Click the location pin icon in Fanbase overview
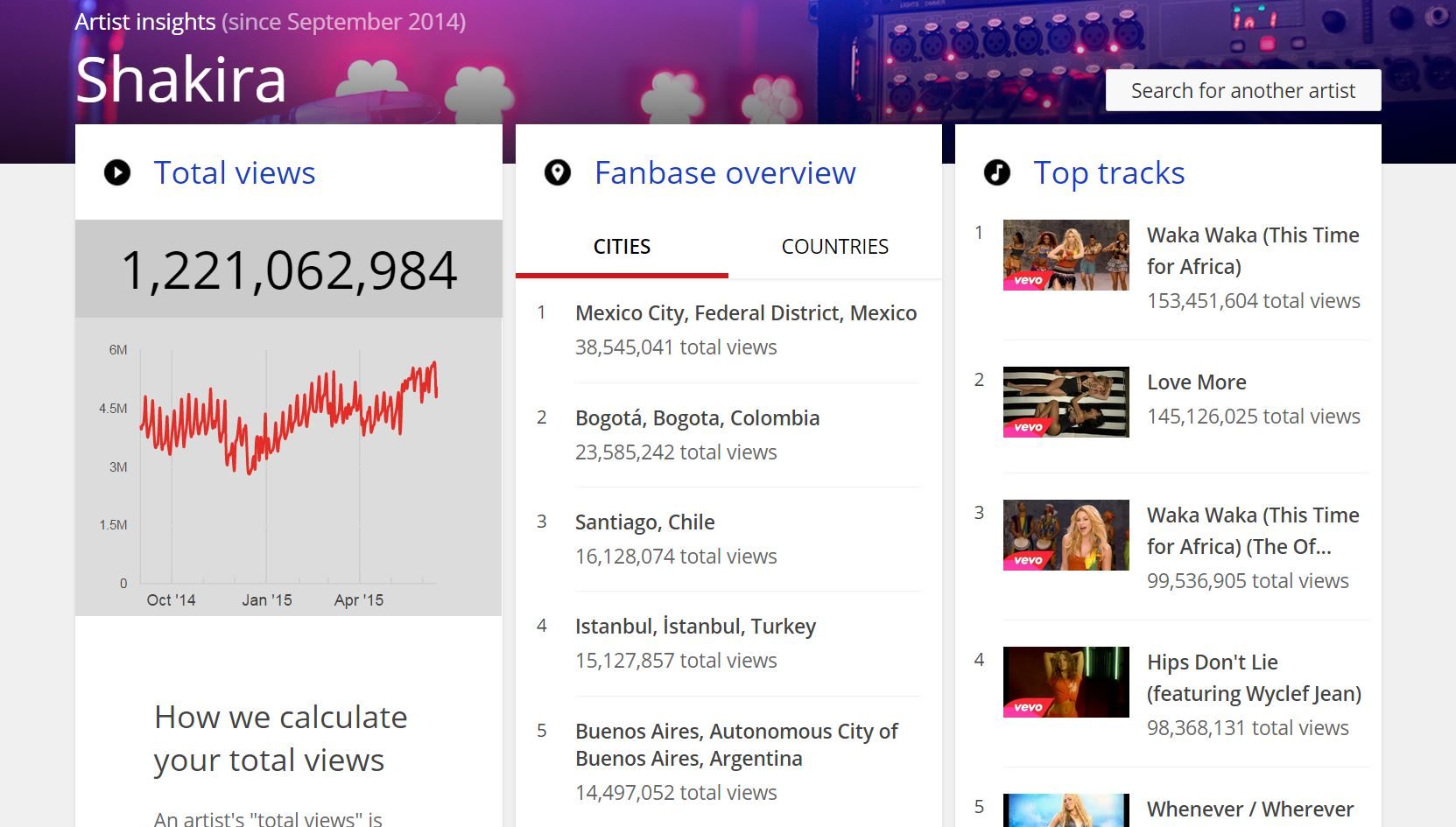Viewport: 1456px width, 827px height. [x=558, y=172]
